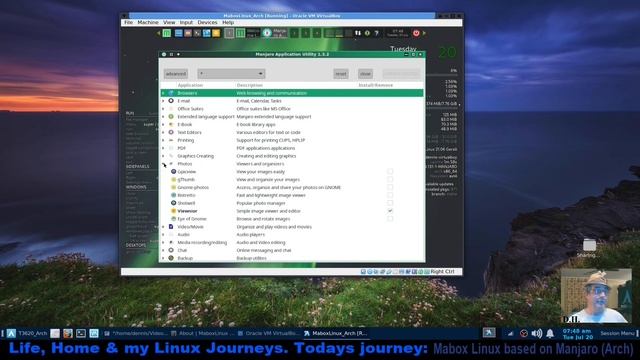This screenshot has height=360, width=640.
Task: Untick the Viewnior install checkbox
Action: 390,211
